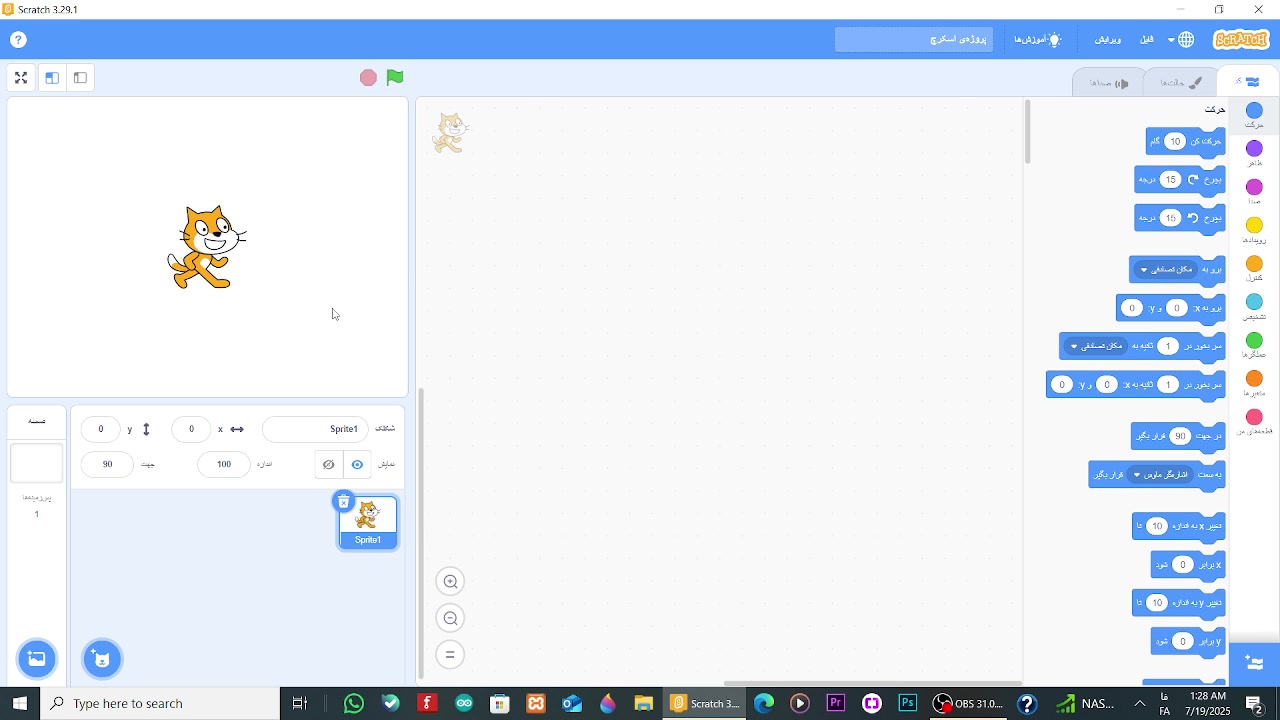Enter full screen stage mode

pyautogui.click(x=21, y=77)
